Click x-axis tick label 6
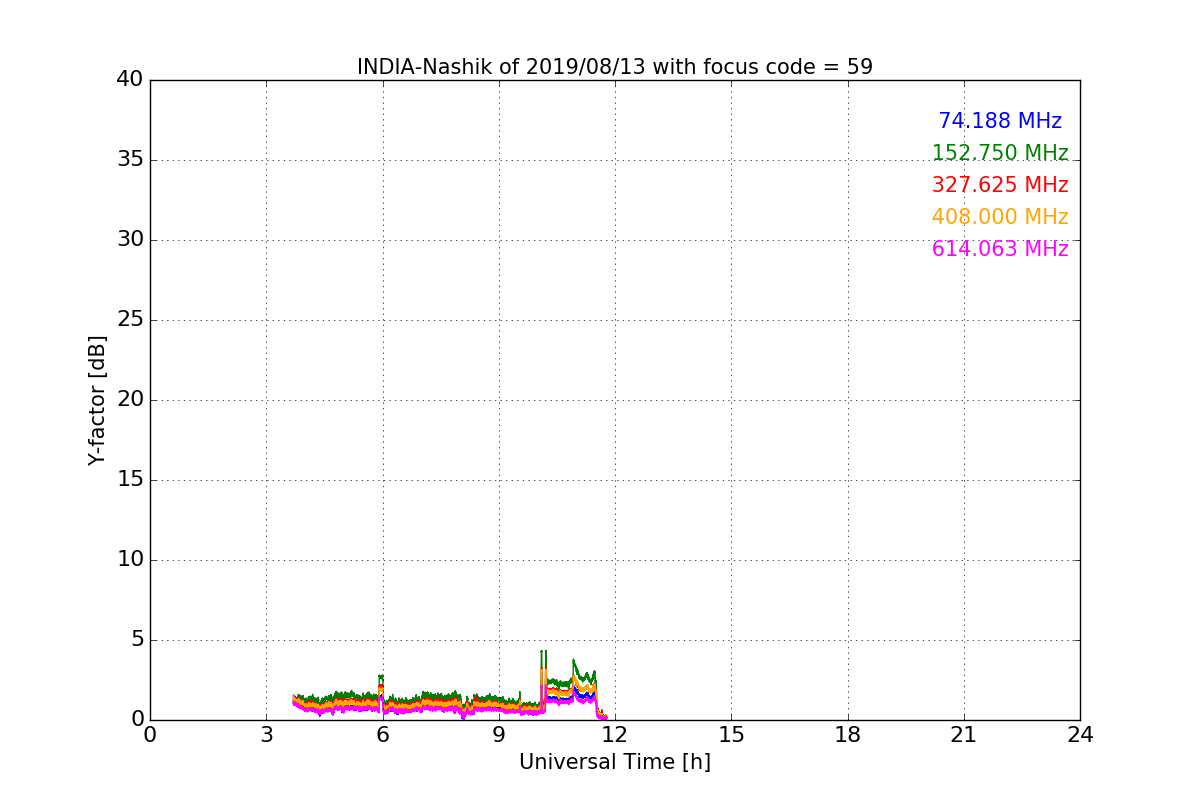The image size is (1200, 800). point(383,735)
